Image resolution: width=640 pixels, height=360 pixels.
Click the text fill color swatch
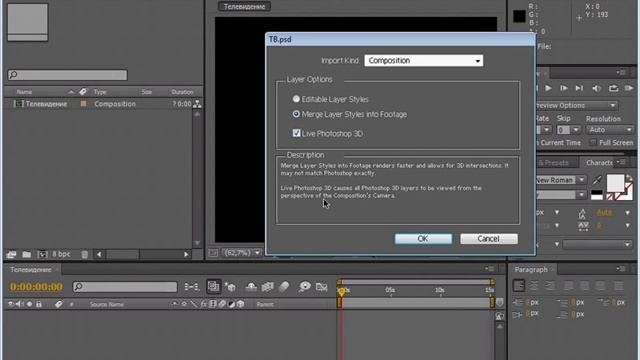click(x=615, y=183)
